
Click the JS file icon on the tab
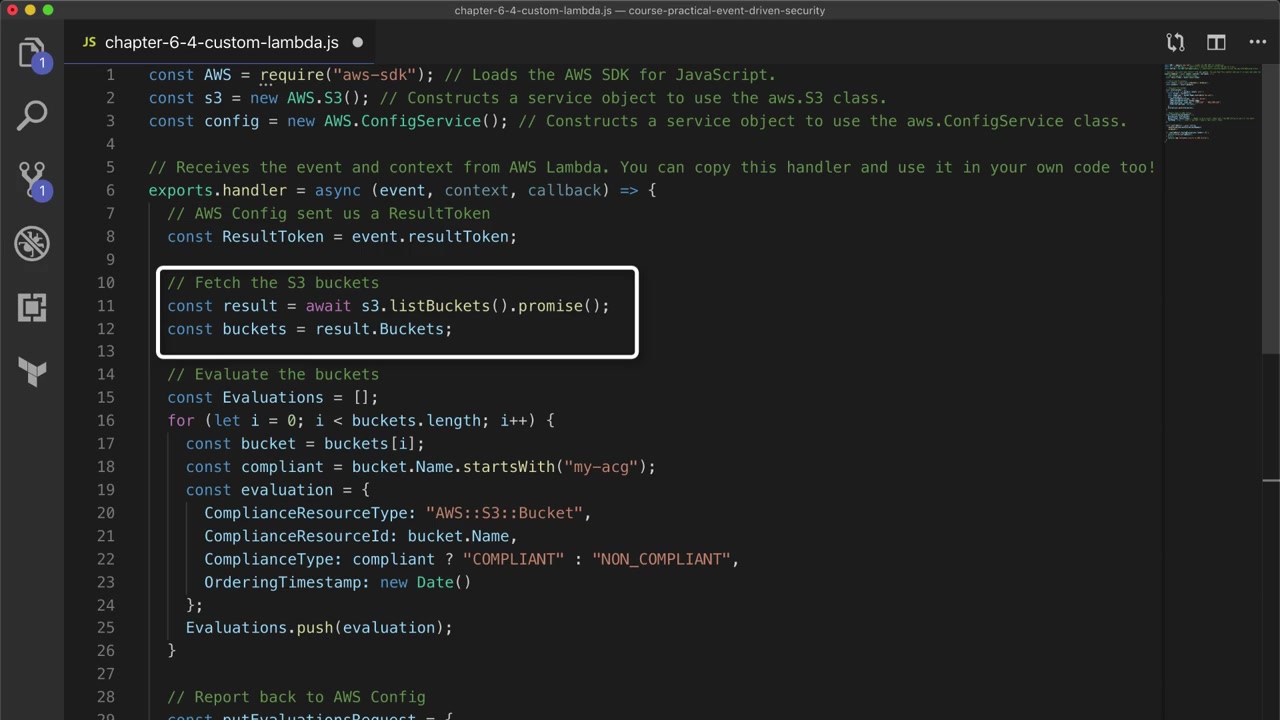[x=89, y=43]
